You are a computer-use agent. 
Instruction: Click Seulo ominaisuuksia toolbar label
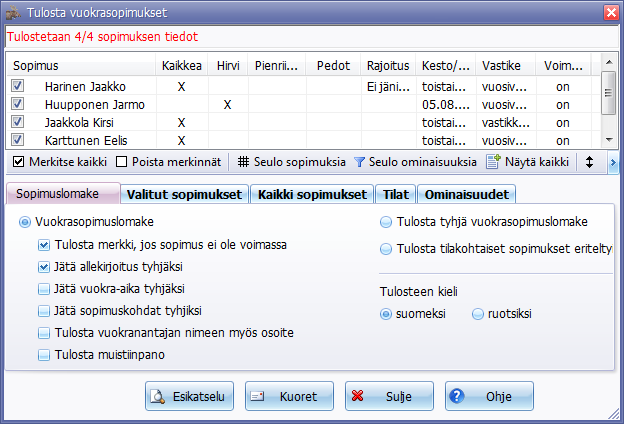[x=423, y=162]
